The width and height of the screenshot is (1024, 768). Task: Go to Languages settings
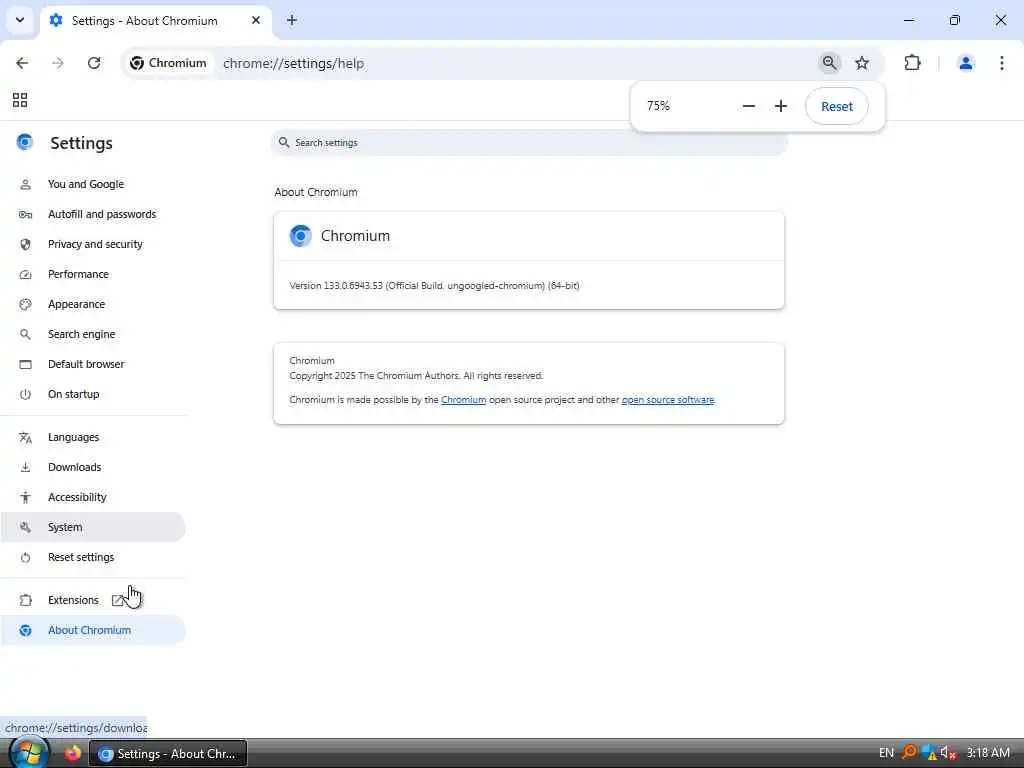(x=93, y=438)
